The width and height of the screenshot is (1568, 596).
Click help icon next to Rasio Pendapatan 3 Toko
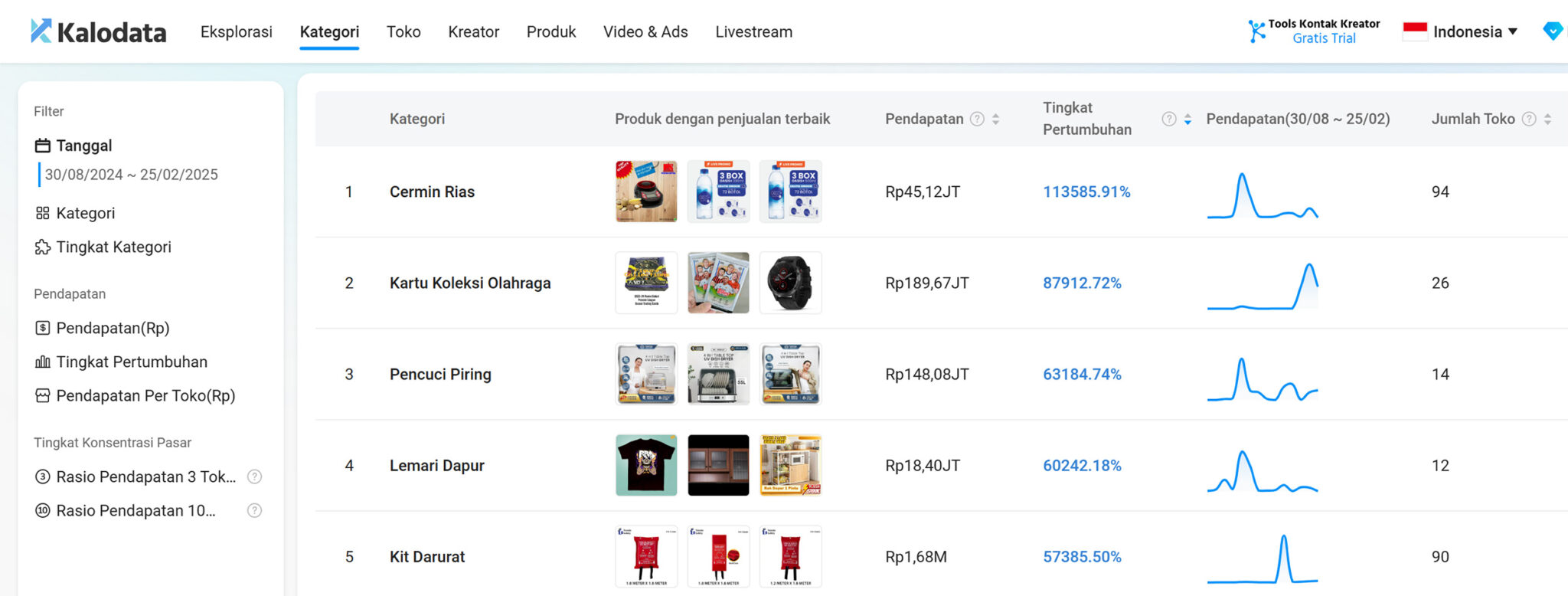(255, 476)
